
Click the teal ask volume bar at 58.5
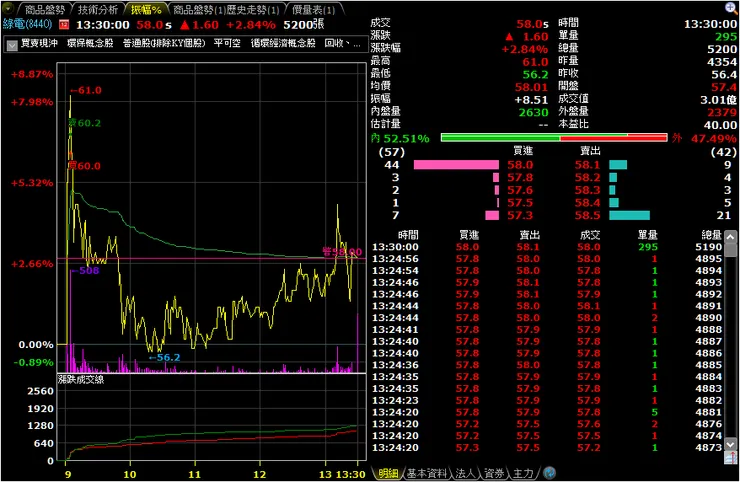(x=630, y=216)
